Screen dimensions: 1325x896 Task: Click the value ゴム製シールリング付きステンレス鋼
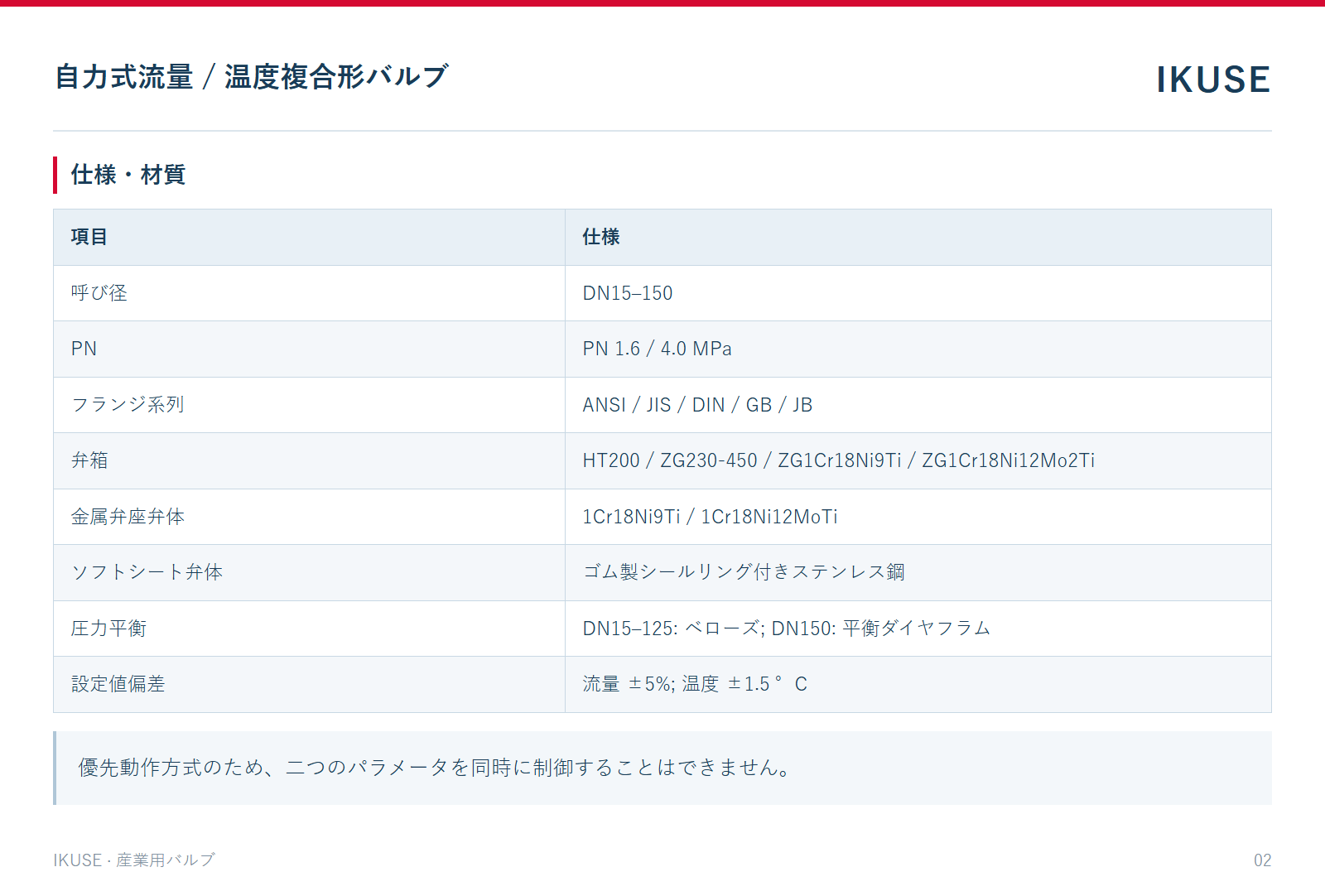[x=744, y=572]
